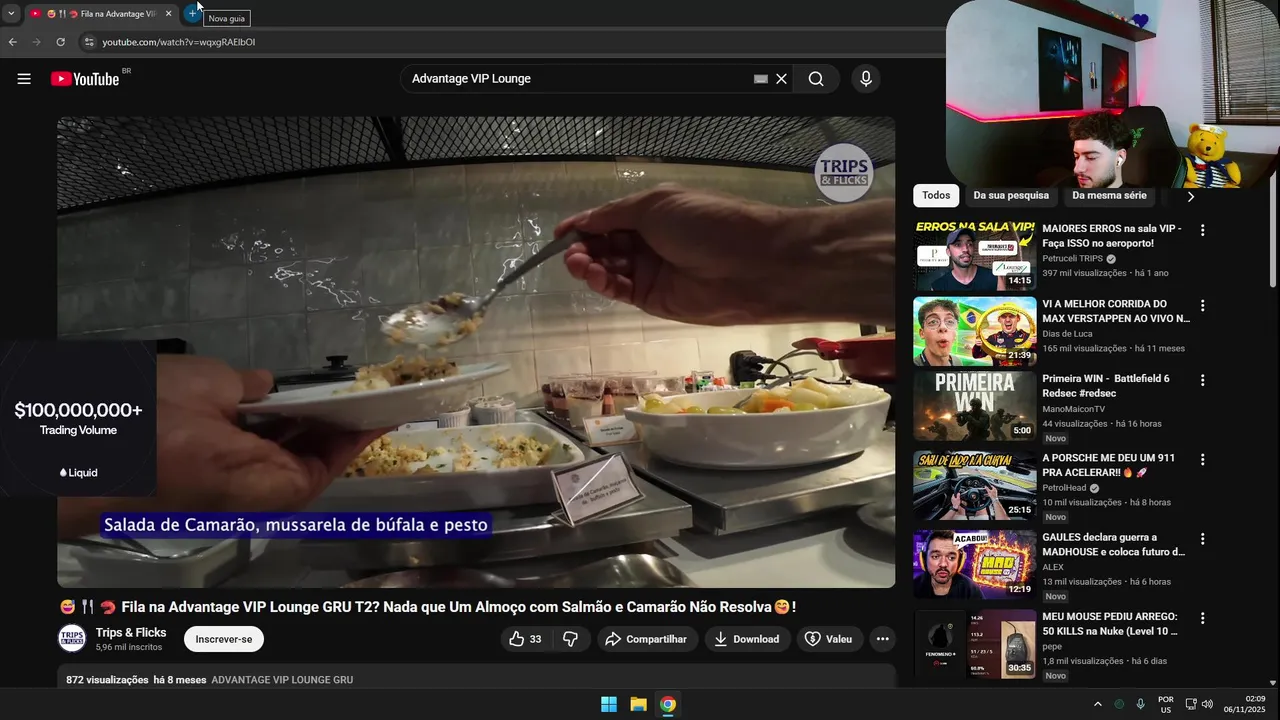Select the Da mesma série chip
Viewport: 1280px width, 720px height.
coord(1109,196)
